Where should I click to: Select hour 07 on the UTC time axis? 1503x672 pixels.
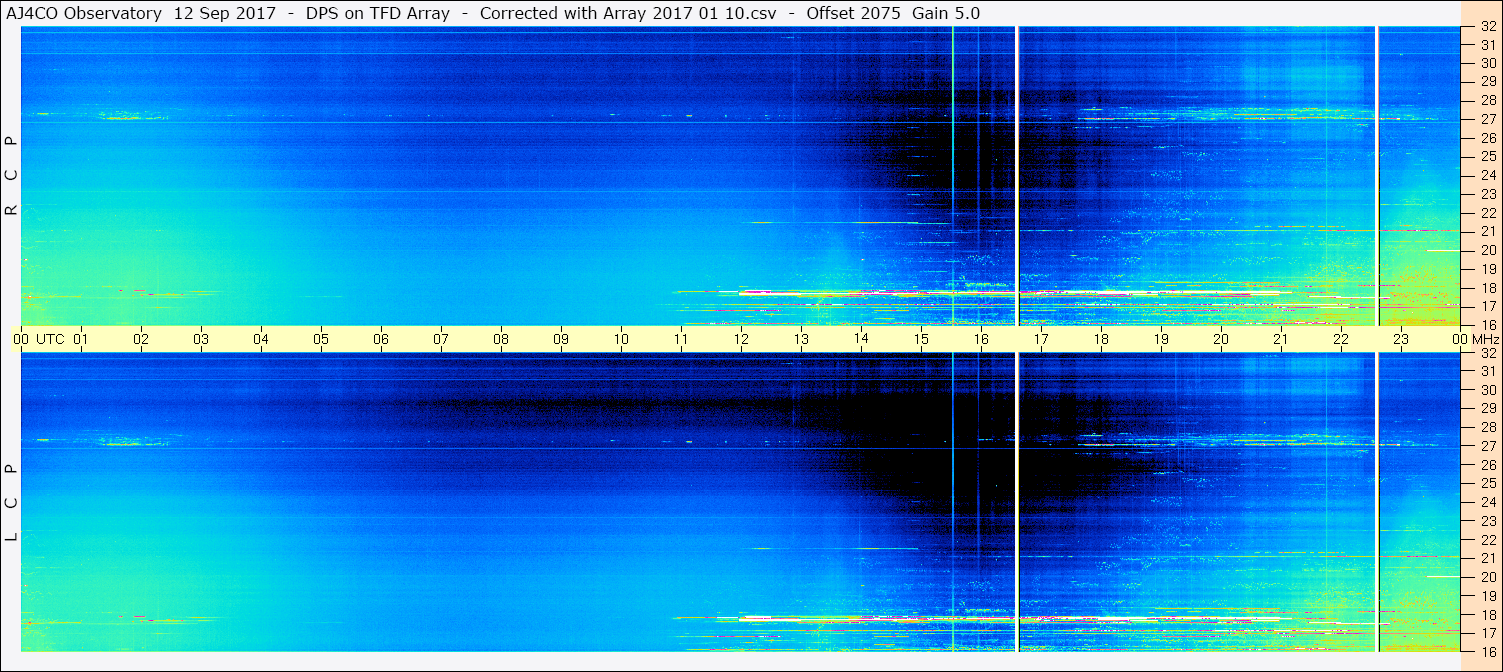(x=441, y=340)
